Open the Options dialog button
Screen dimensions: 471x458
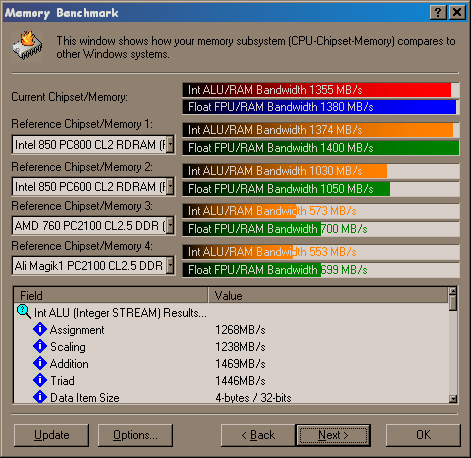click(135, 435)
